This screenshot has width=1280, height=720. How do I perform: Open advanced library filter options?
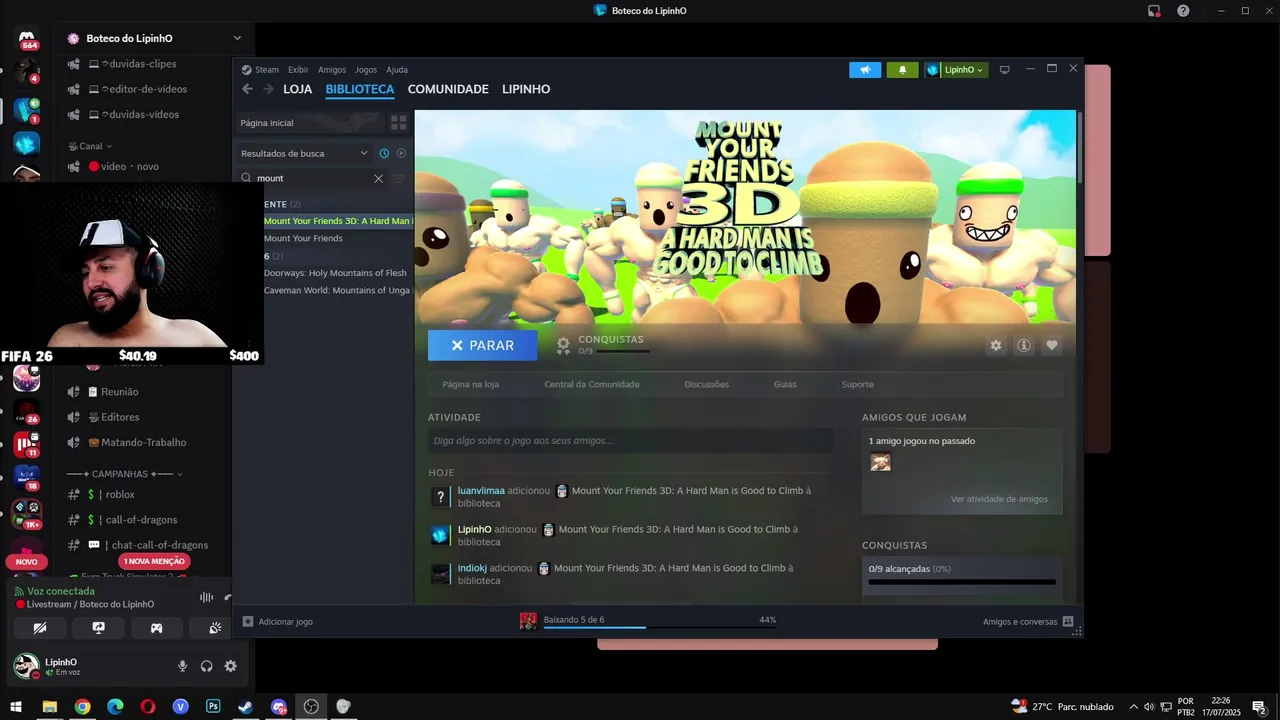(399, 178)
